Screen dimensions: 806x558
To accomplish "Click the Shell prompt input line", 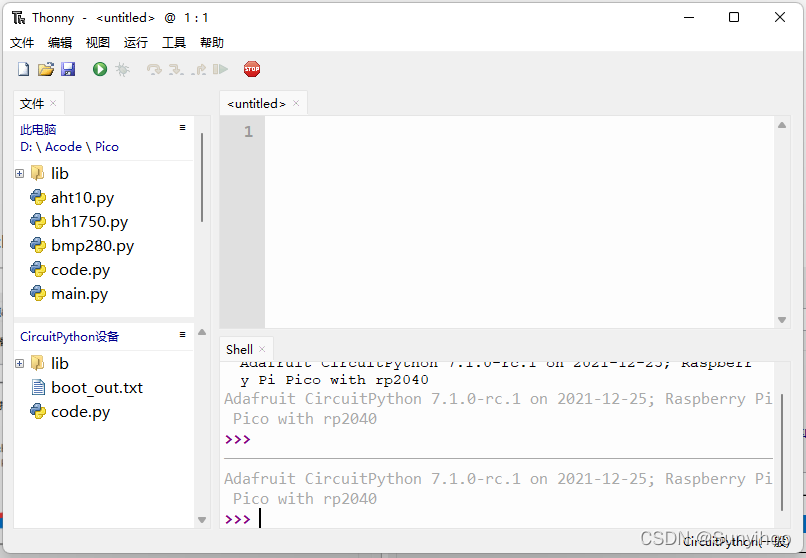I will tap(499, 519).
